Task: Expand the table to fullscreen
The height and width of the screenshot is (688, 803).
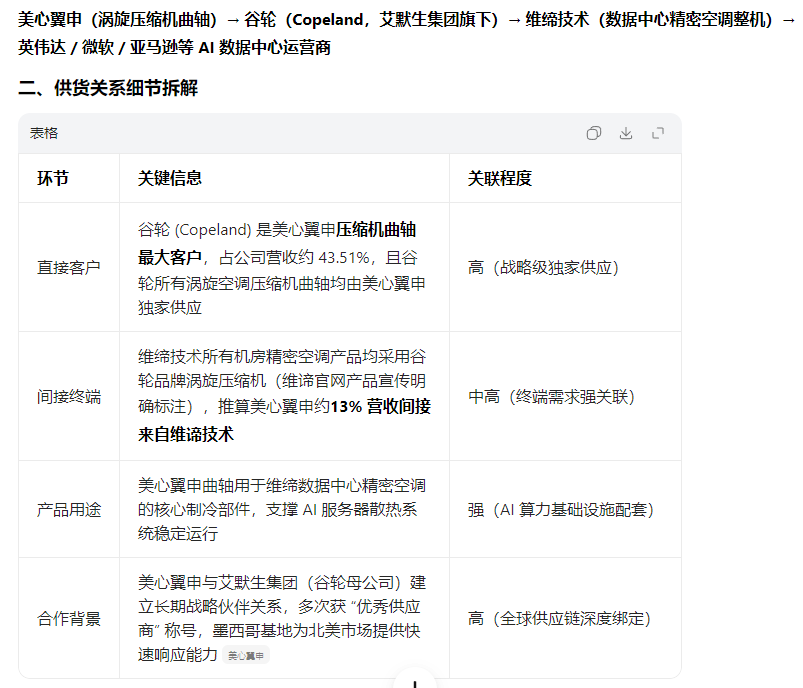Action: click(658, 134)
